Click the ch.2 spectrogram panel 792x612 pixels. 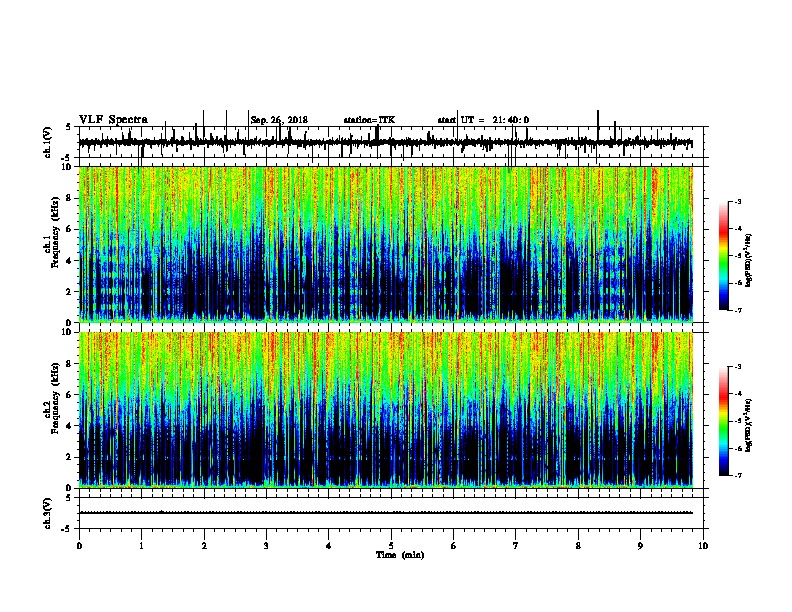386,410
